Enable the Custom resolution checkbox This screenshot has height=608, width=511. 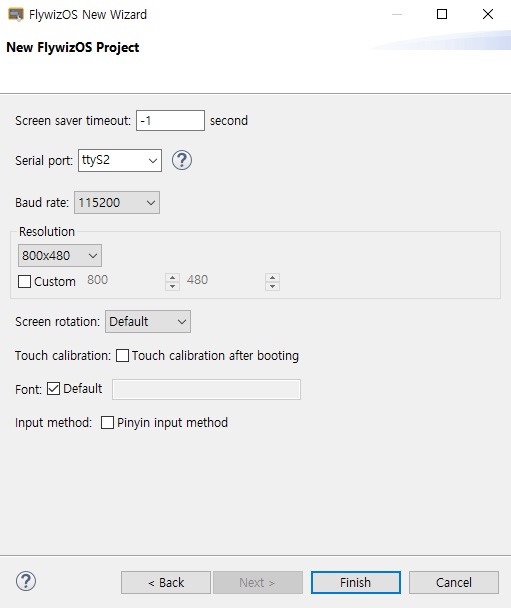(24, 282)
